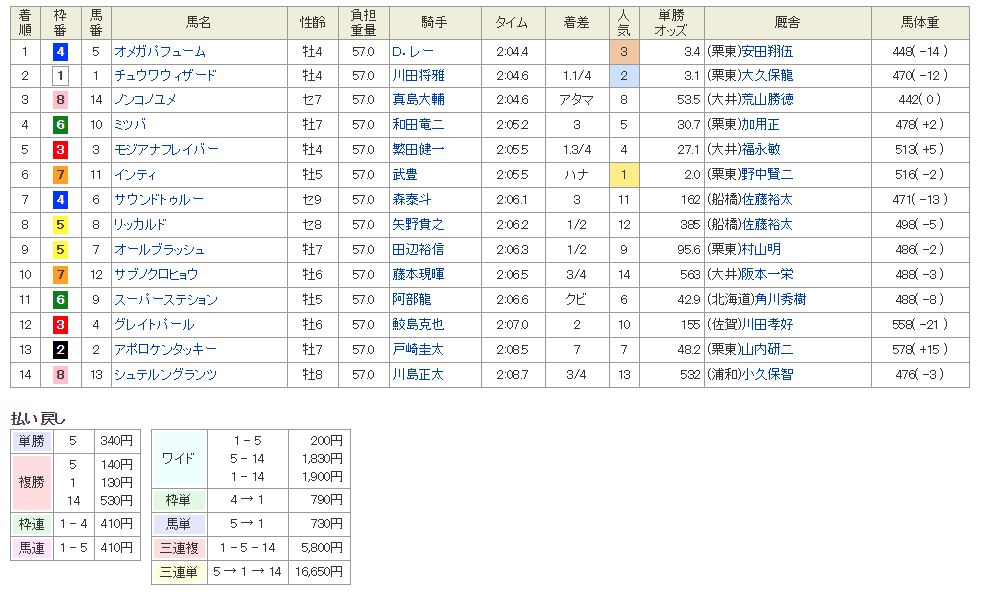Click the 払い戻し heading
This screenshot has height=593, width=989.
click(x=38, y=418)
